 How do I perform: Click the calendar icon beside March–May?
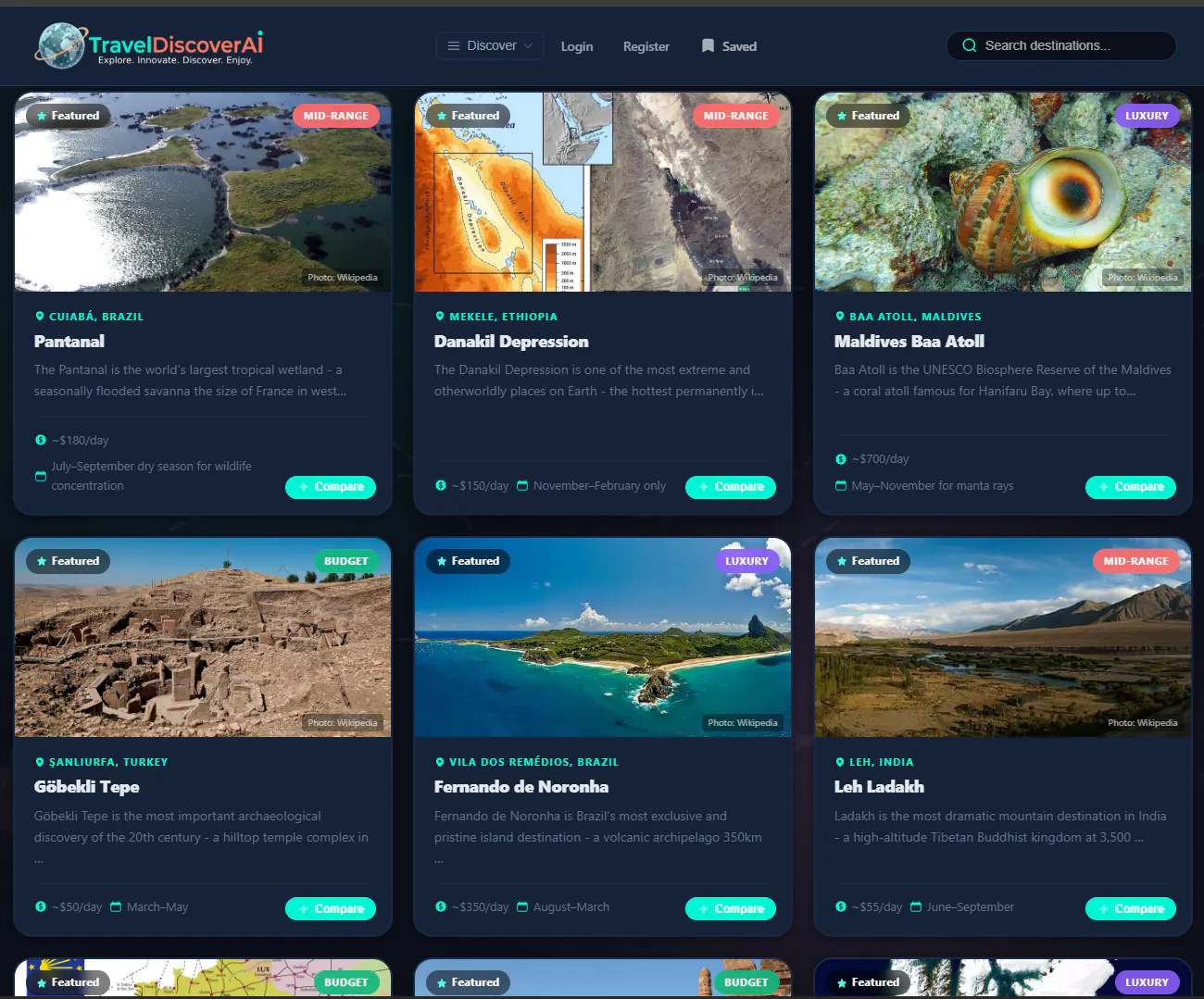pos(116,906)
